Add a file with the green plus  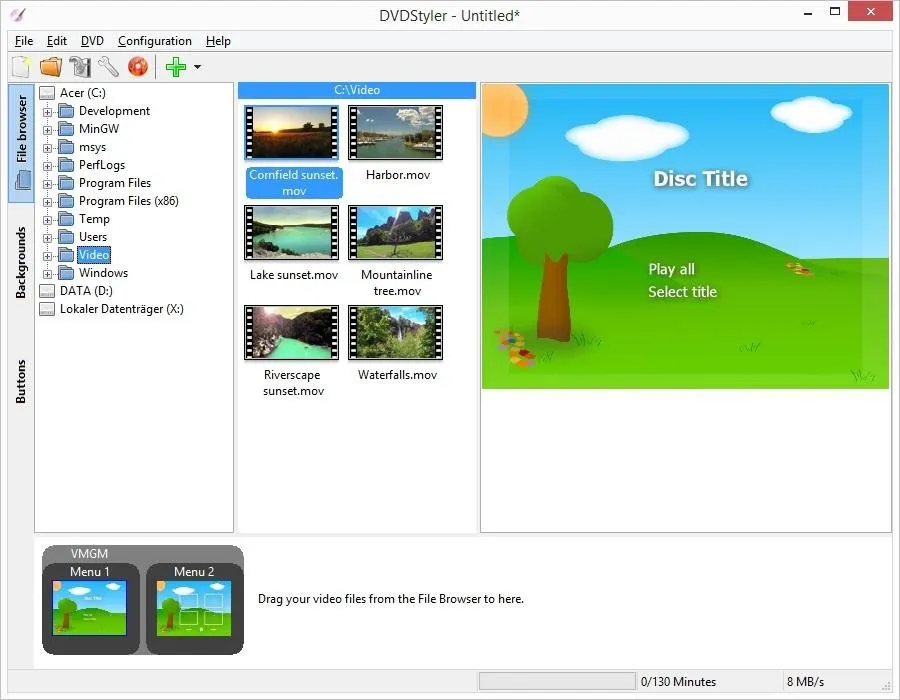pyautogui.click(x=176, y=67)
